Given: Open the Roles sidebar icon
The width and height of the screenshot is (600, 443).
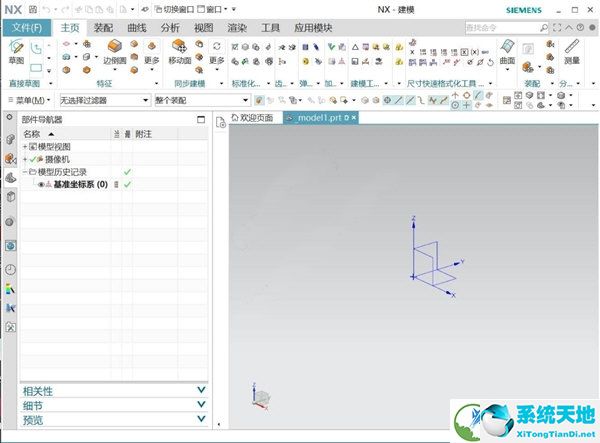Looking at the screenshot, I should 10,327.
